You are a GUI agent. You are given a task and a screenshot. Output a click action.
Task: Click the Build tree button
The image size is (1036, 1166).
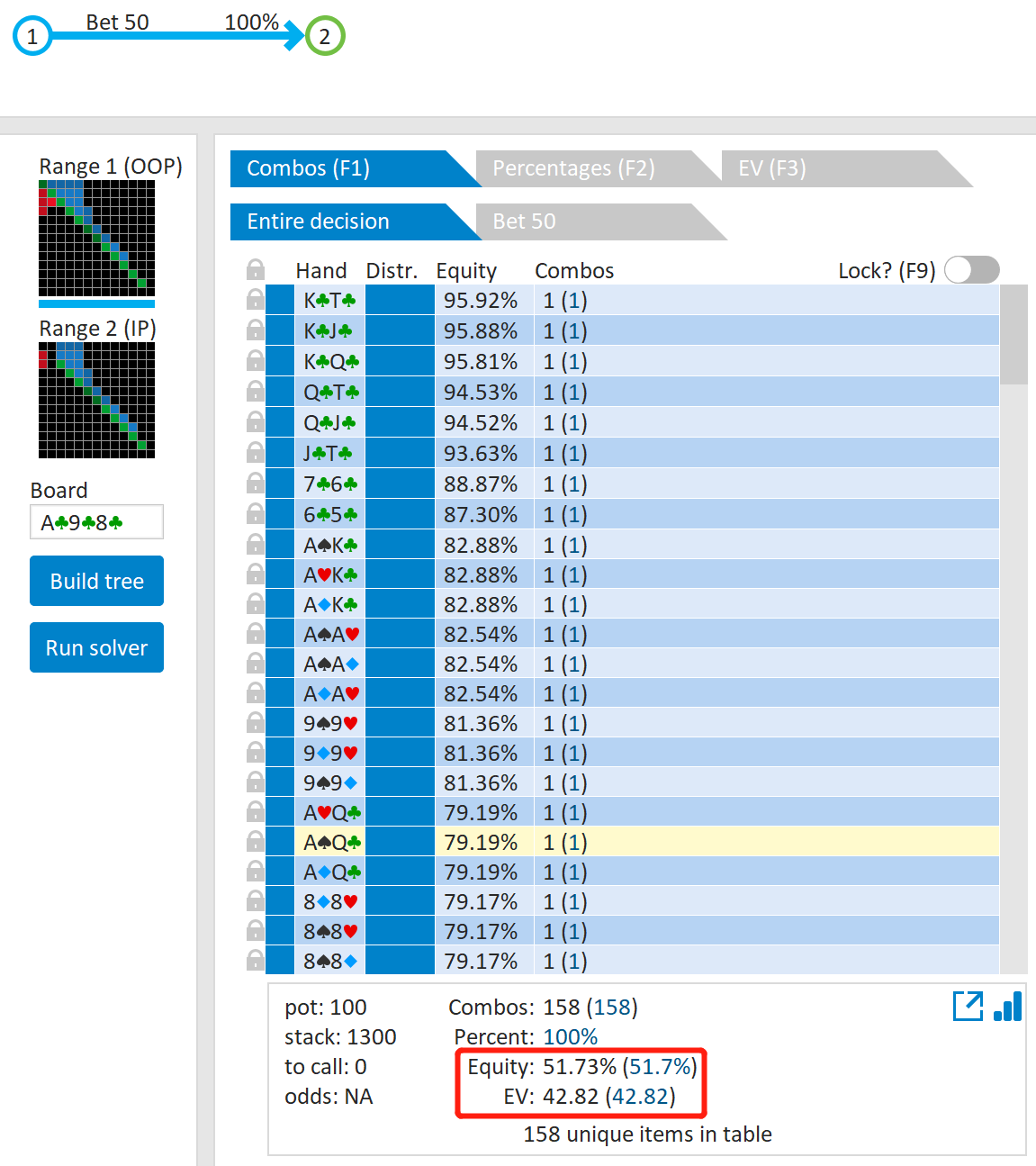click(x=96, y=581)
